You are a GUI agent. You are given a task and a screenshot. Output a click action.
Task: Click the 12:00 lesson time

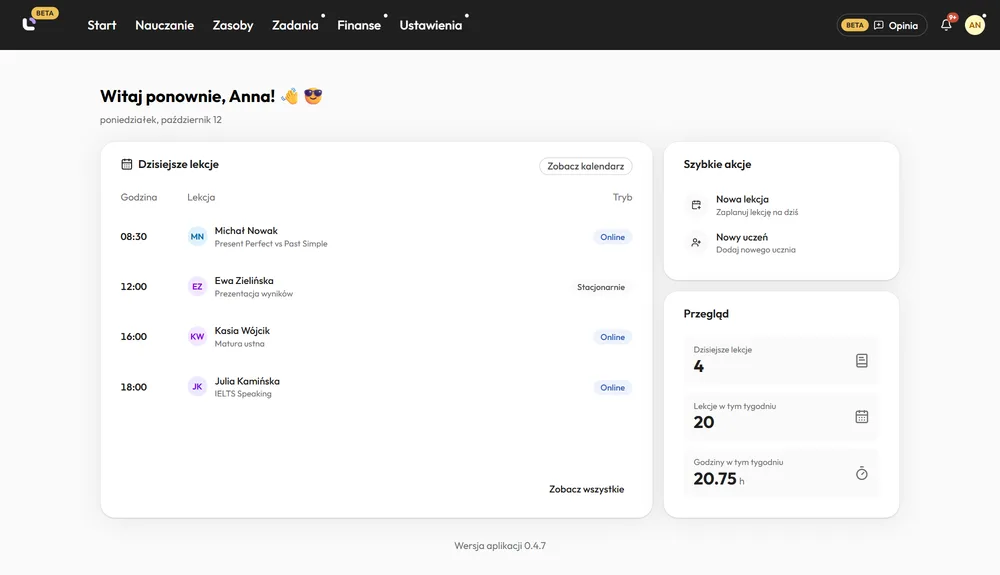point(133,286)
